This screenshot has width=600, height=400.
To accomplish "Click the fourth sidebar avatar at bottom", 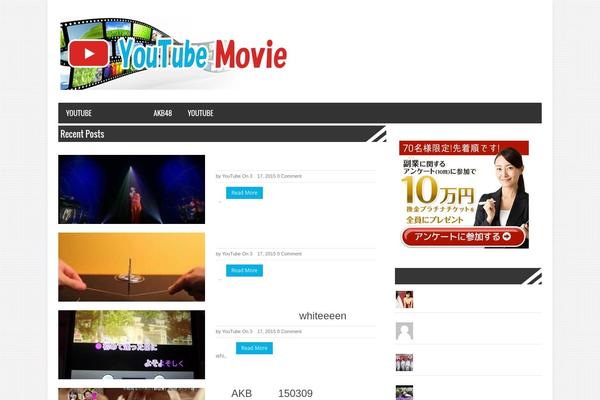I will click(404, 392).
